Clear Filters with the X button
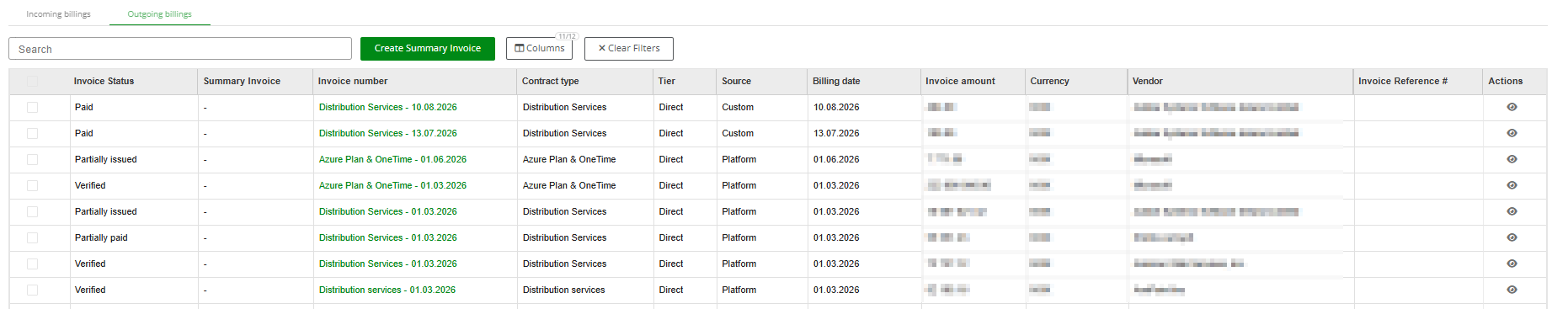Screen dimensions: 1568x309 (629, 49)
